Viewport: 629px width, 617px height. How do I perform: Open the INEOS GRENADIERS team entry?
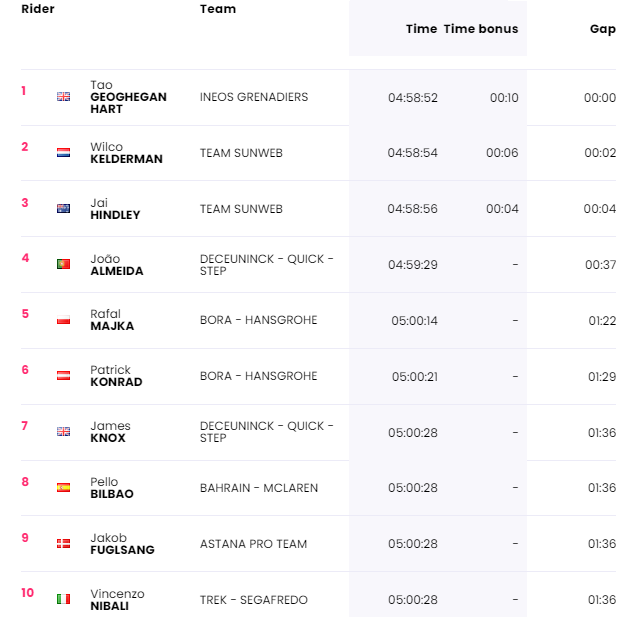point(254,97)
